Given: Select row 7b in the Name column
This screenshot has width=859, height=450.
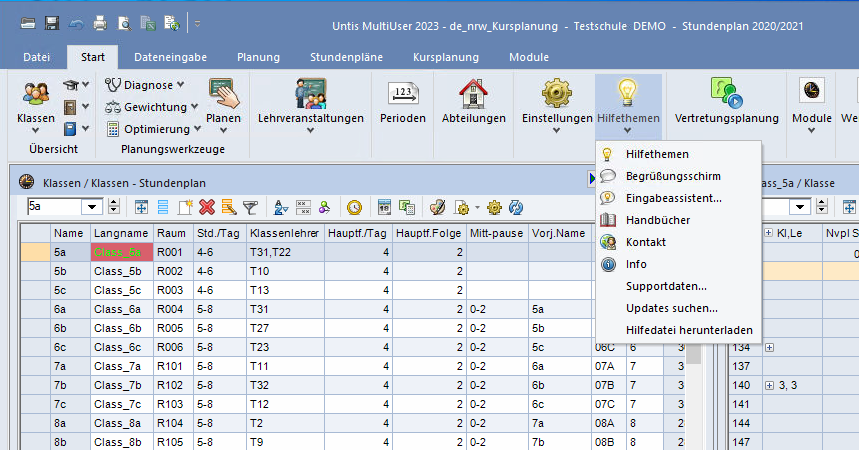Looking at the screenshot, I should pyautogui.click(x=70, y=385).
